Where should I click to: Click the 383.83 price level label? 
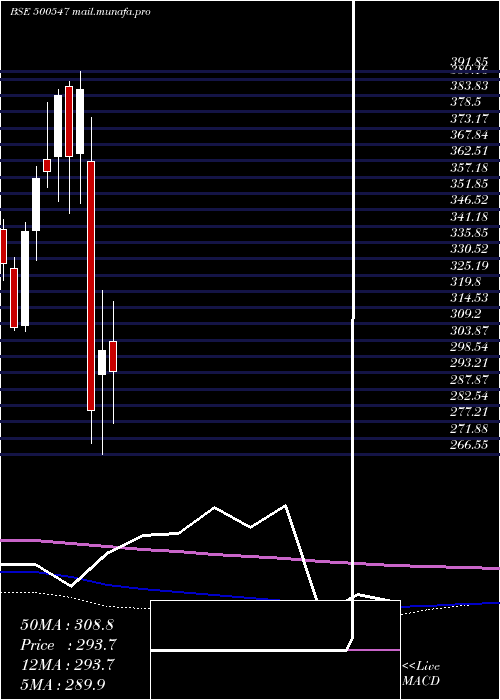469,87
